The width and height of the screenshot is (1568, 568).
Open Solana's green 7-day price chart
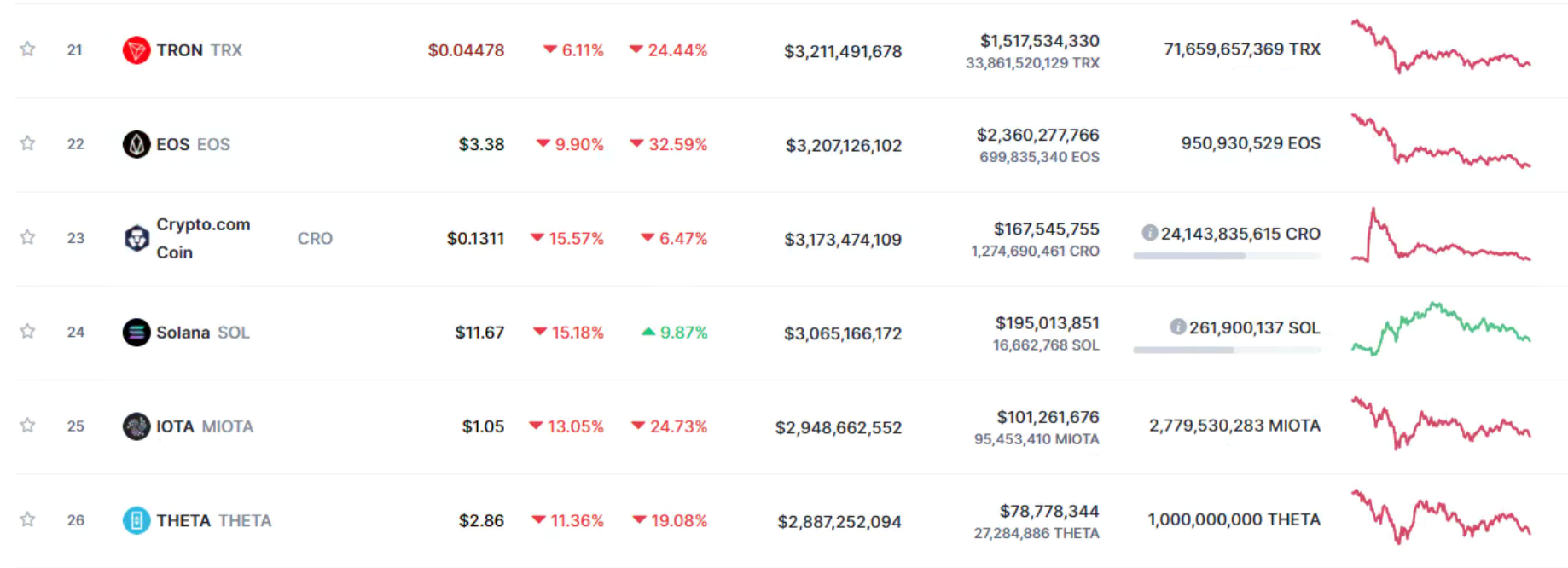click(x=1441, y=328)
